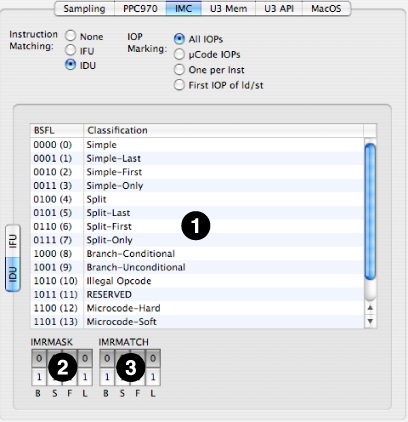Image resolution: width=408 pixels, height=422 pixels.
Task: Select IDU Instruction Matching radio button
Action: (70, 64)
